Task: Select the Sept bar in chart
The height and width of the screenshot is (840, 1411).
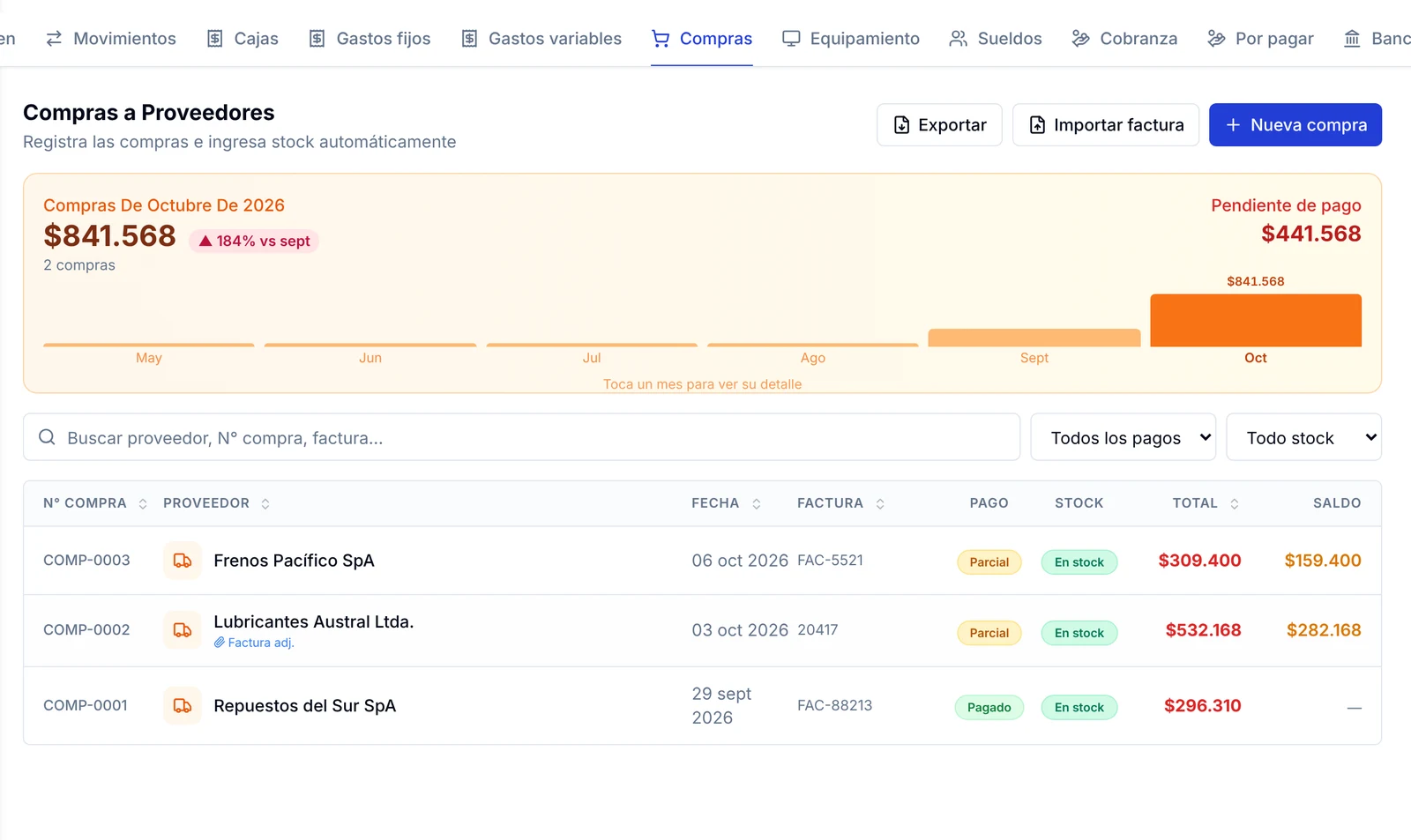Action: [1034, 338]
